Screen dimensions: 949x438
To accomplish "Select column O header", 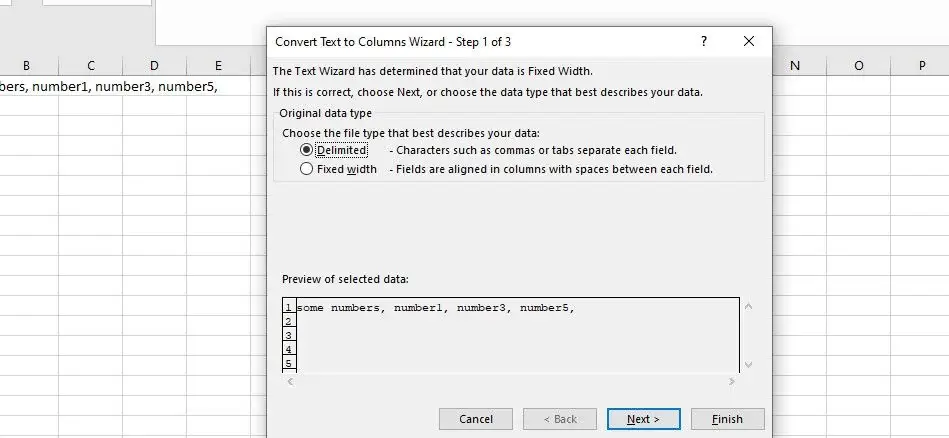I will (859, 66).
